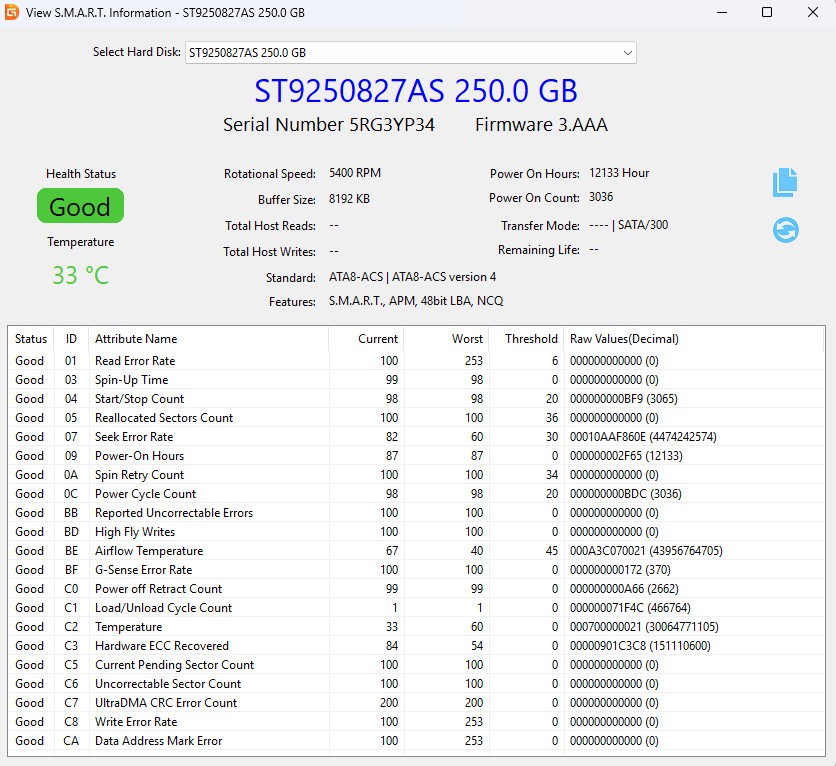Select the Load/Unload Cycle Count row
The image size is (836, 766).
(x=416, y=608)
